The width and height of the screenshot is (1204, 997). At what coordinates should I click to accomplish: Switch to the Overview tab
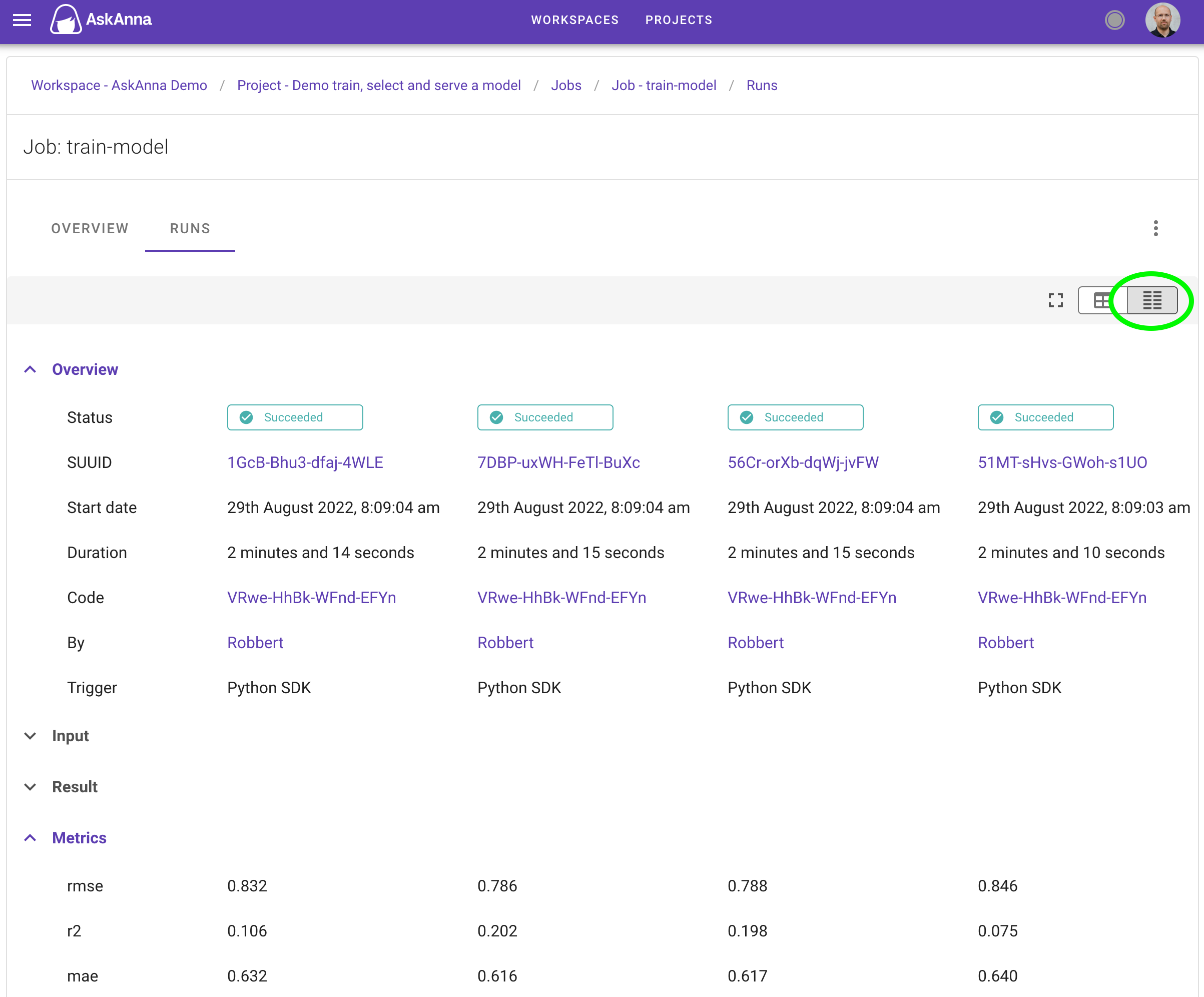click(x=90, y=228)
